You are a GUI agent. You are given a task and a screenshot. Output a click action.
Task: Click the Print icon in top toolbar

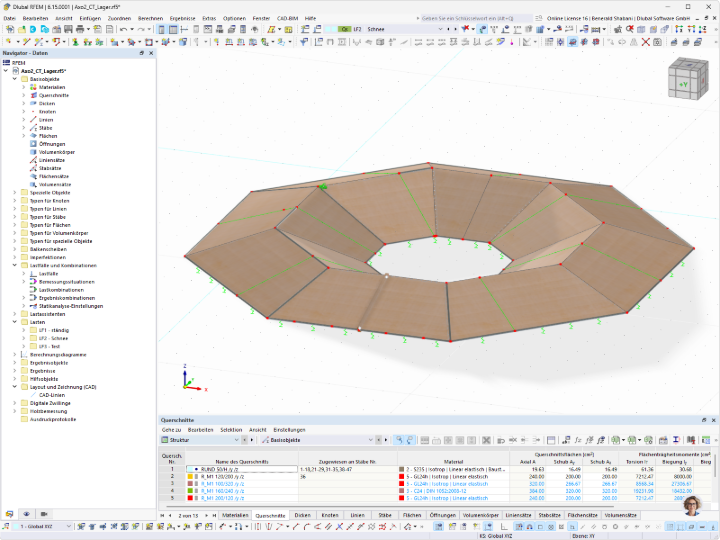point(80,29)
